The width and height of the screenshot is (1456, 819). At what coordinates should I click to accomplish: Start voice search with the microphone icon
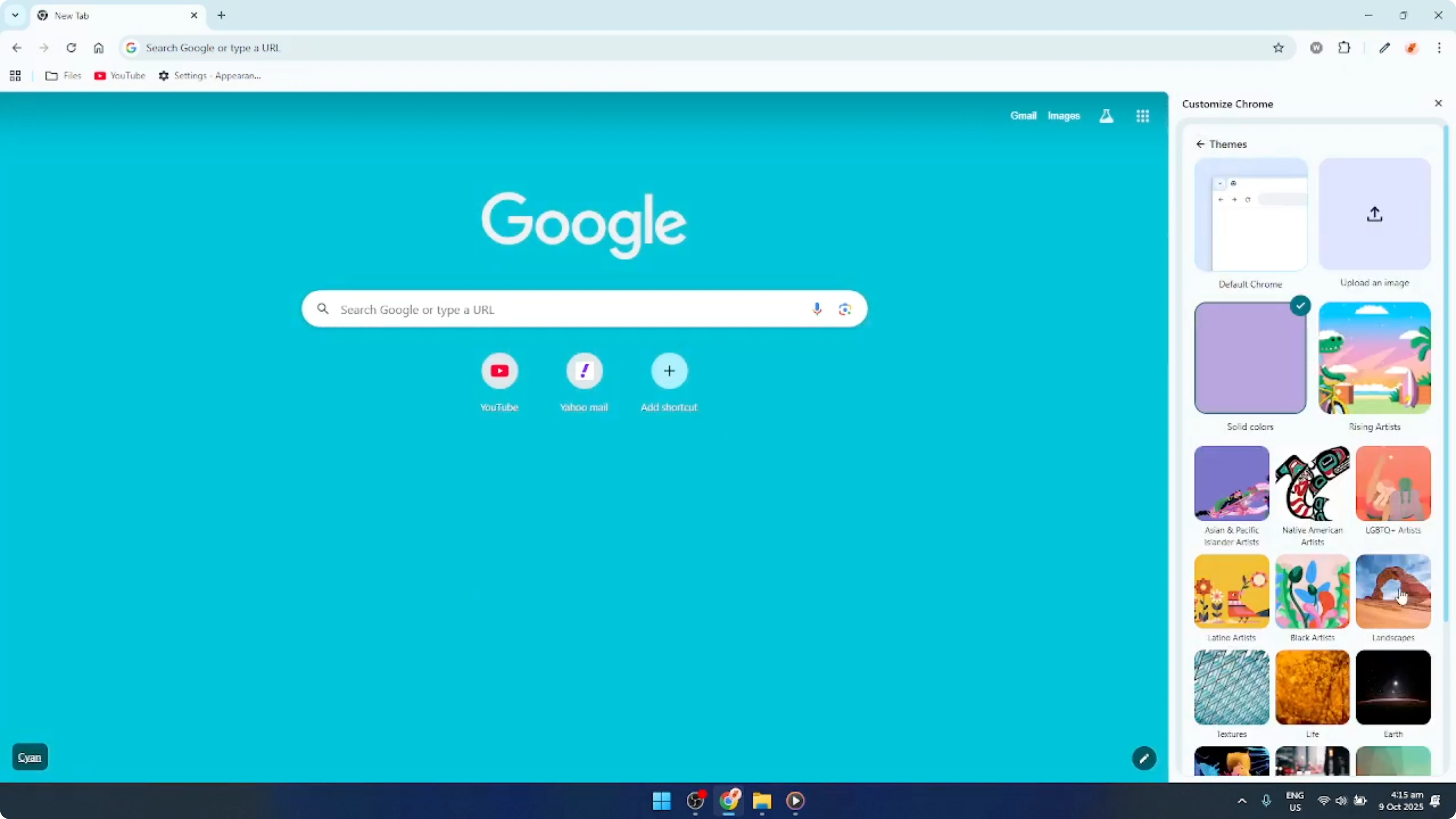tap(817, 309)
